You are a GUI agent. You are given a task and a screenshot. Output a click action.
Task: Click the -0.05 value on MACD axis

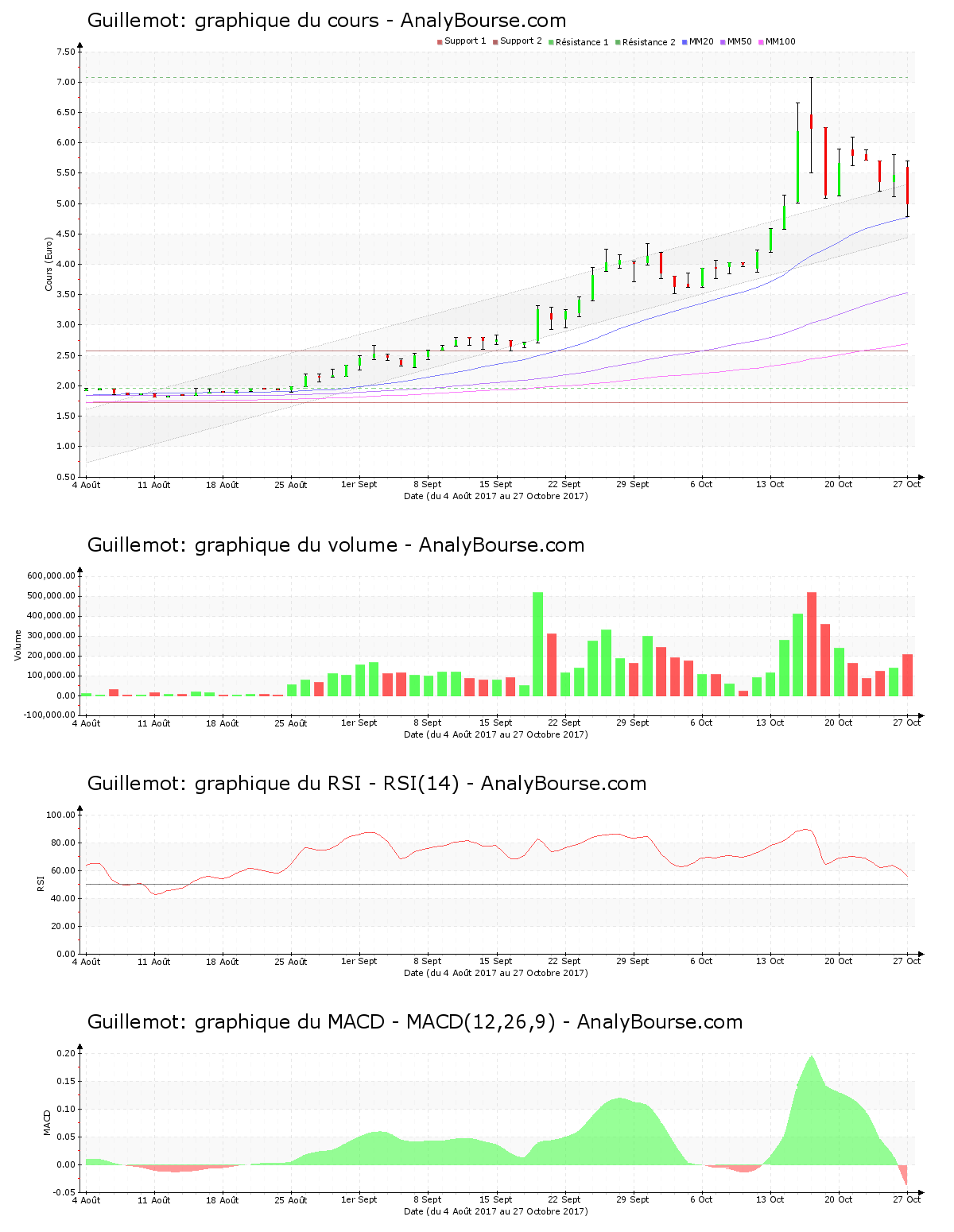pos(64,1192)
